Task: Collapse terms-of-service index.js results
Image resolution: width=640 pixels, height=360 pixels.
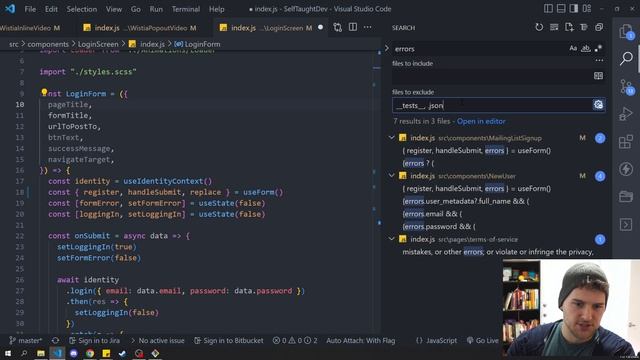Action: click(391, 239)
